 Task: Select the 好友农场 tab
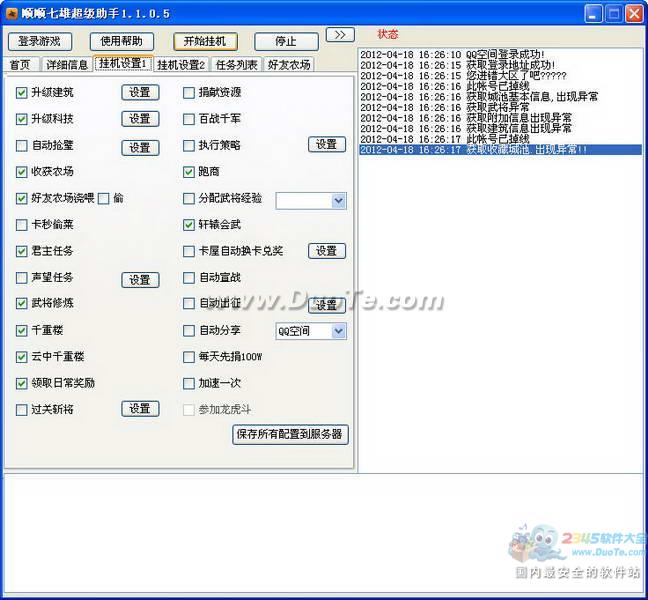[288, 65]
